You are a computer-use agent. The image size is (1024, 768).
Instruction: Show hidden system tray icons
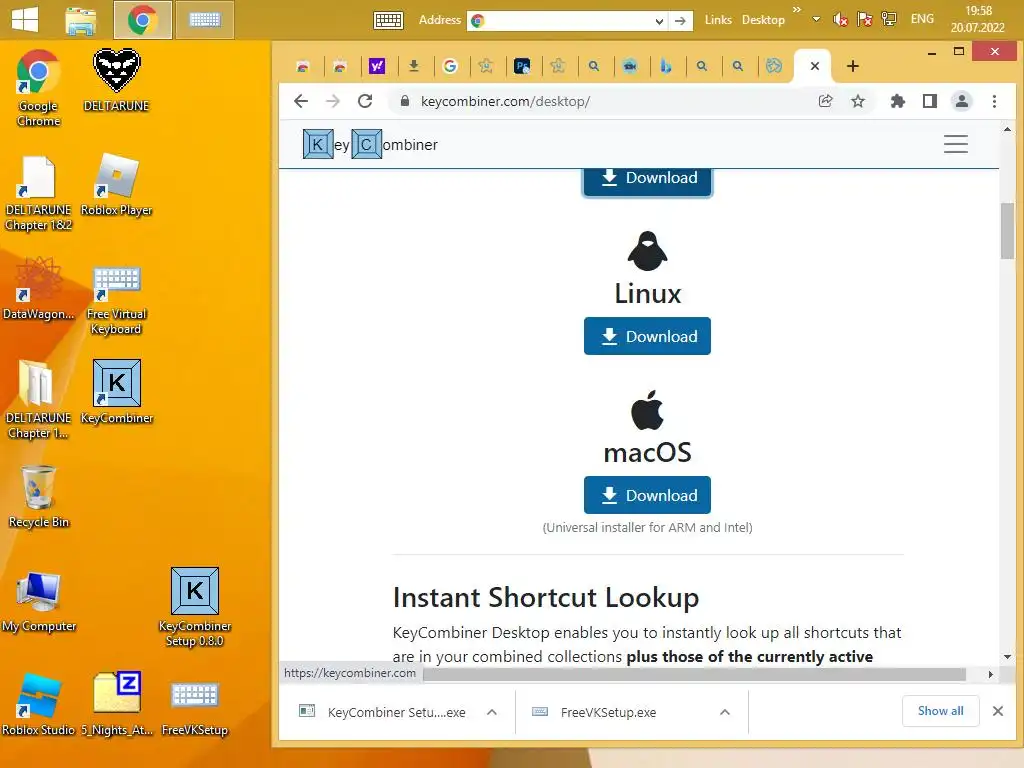tap(816, 20)
